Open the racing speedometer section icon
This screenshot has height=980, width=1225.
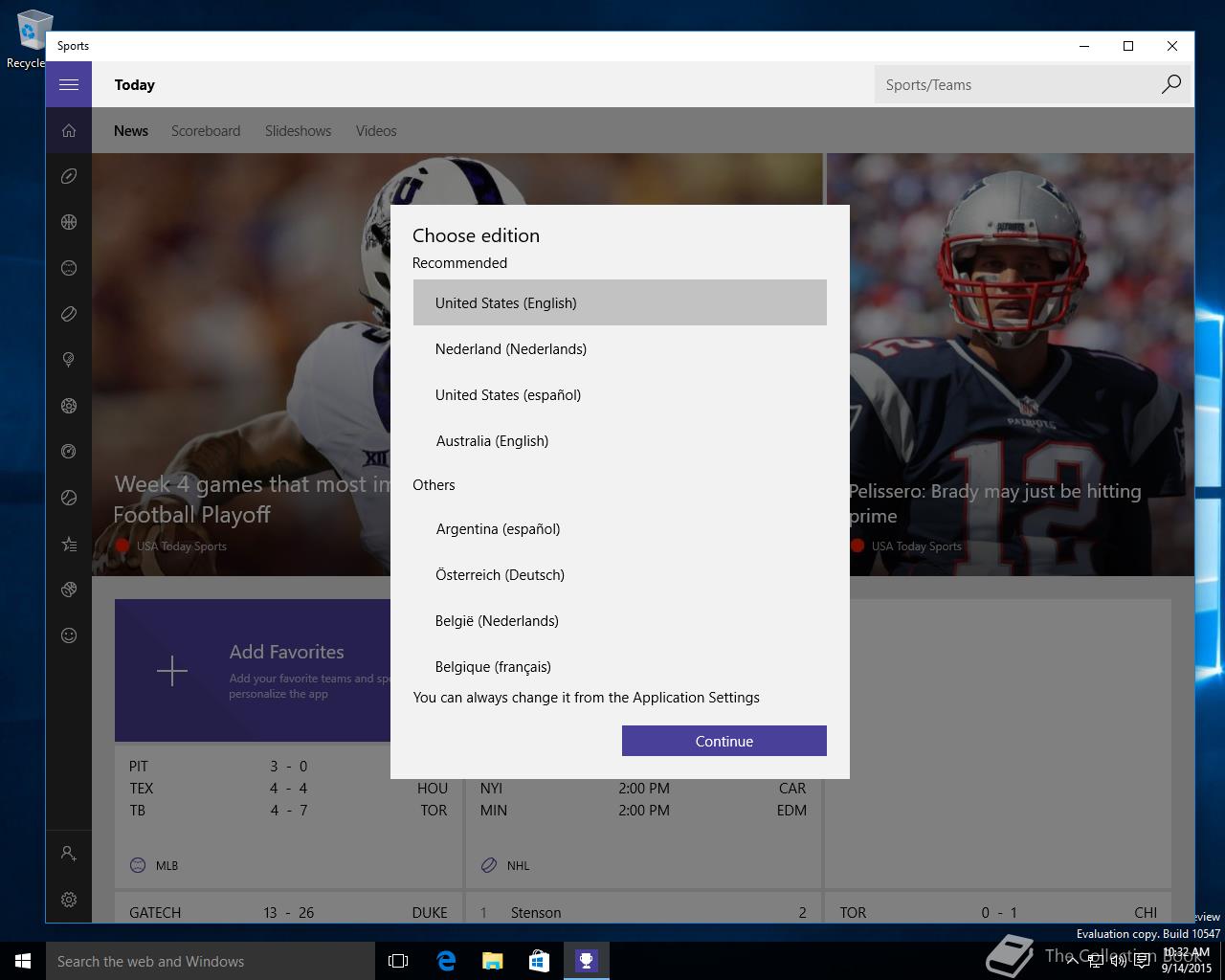click(x=69, y=452)
